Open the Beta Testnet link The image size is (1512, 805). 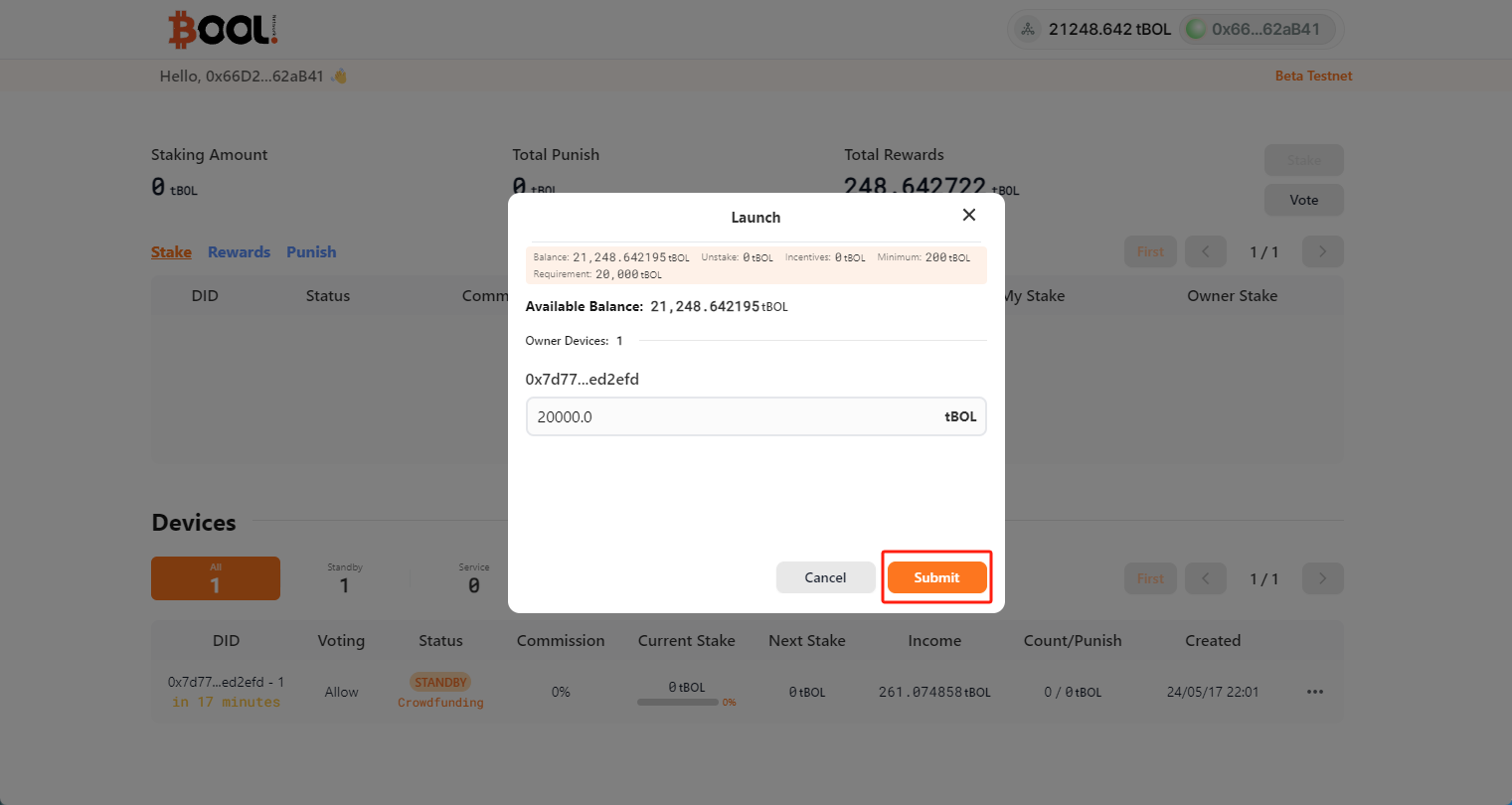[1313, 76]
